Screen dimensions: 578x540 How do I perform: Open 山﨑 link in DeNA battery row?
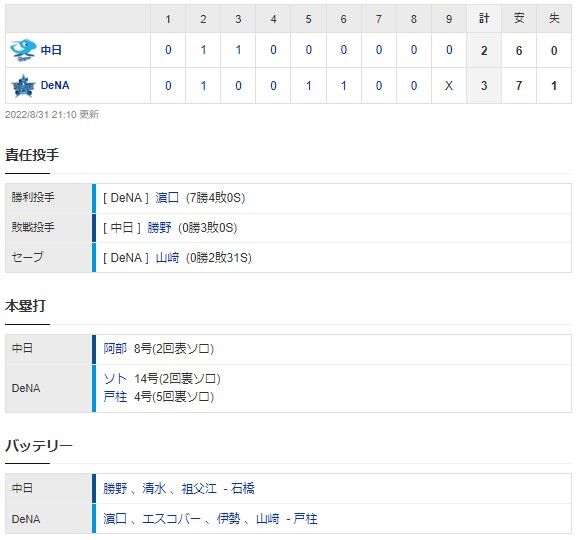pyautogui.click(x=268, y=519)
